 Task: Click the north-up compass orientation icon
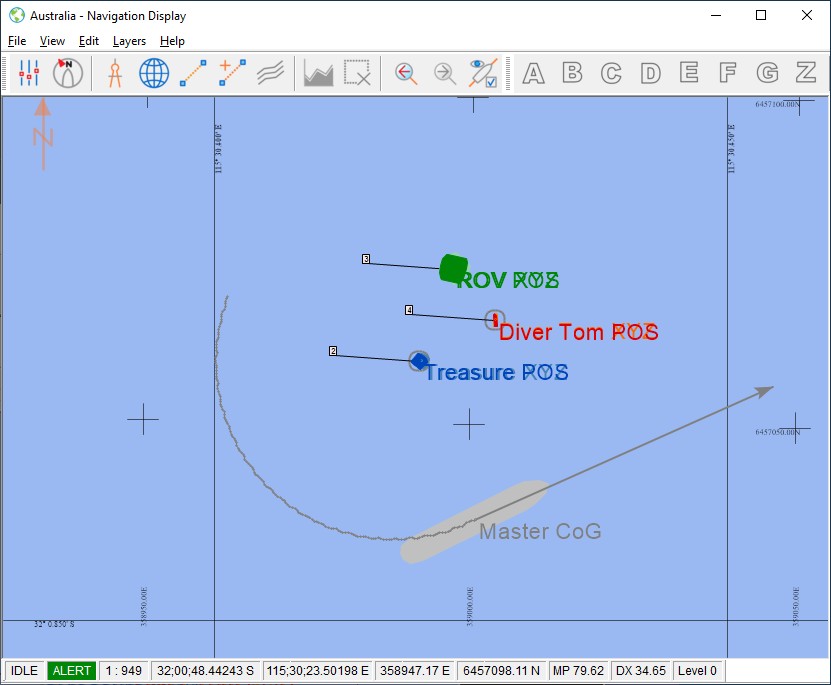coord(68,73)
